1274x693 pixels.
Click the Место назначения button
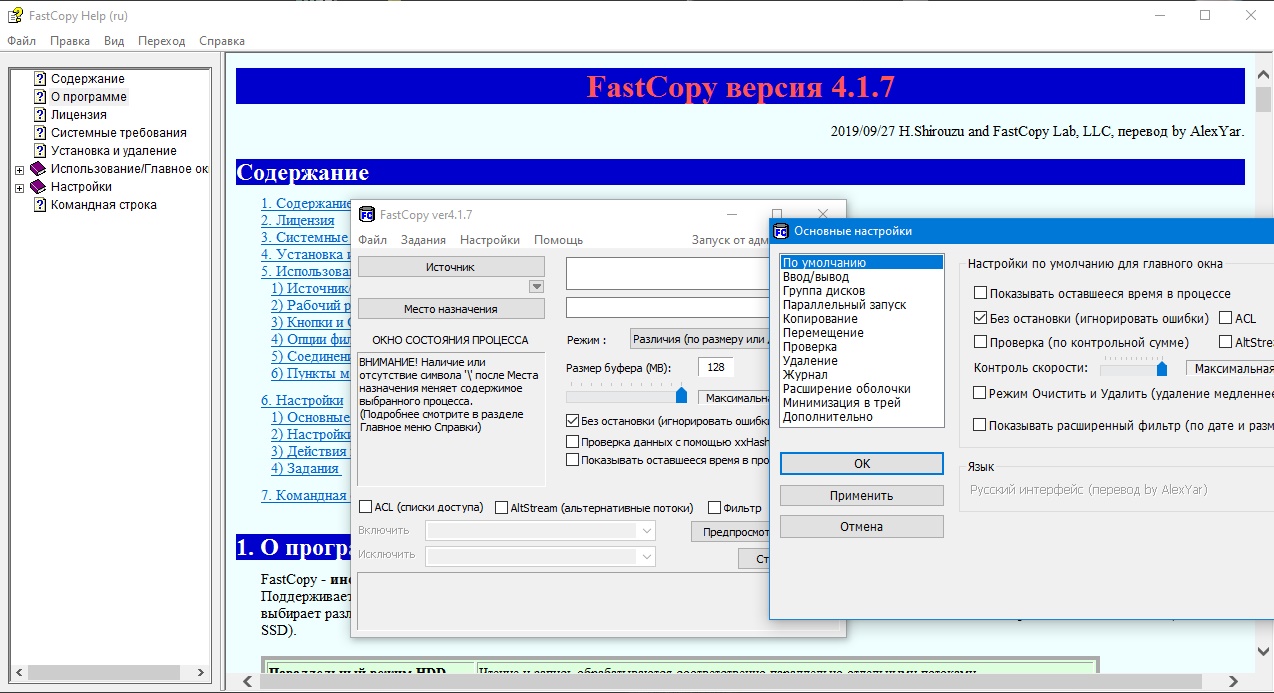451,309
